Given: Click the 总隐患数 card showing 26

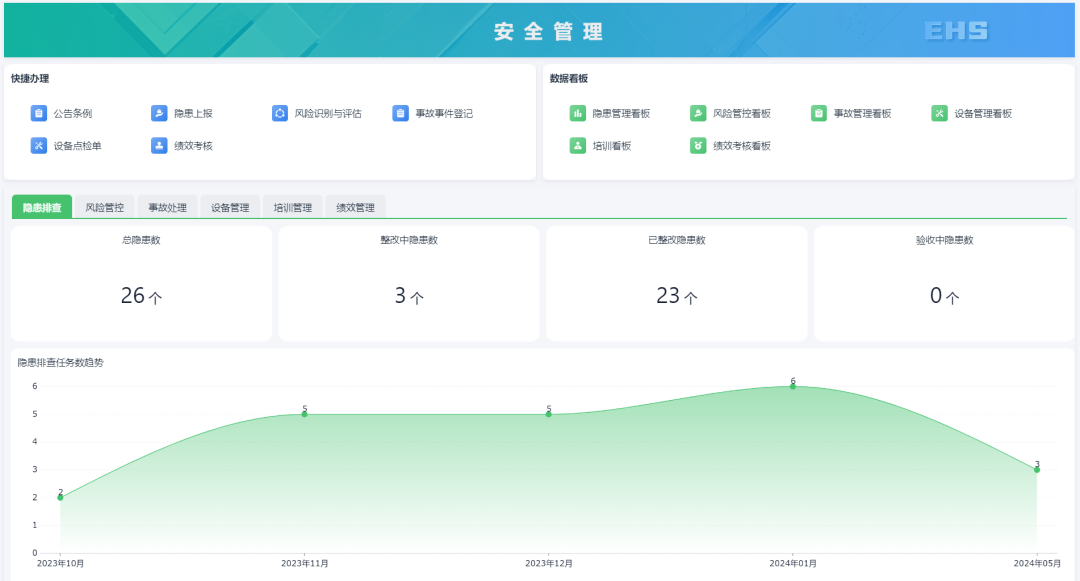Looking at the screenshot, I should pos(141,284).
